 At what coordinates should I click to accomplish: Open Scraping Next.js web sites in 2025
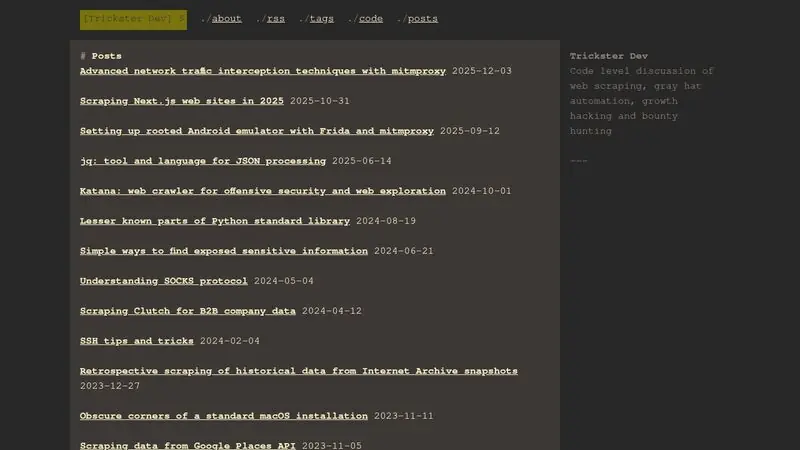coord(182,101)
